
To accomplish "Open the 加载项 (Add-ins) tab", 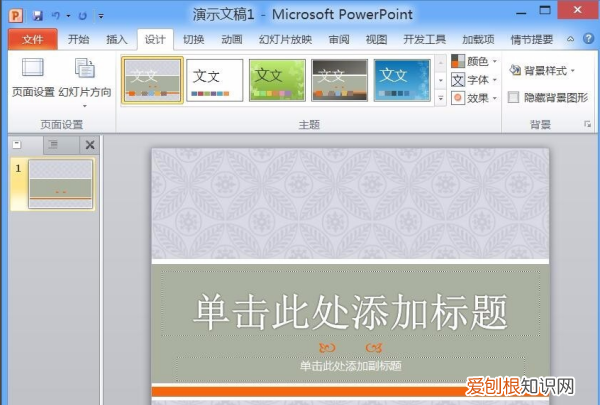I will (x=478, y=39).
